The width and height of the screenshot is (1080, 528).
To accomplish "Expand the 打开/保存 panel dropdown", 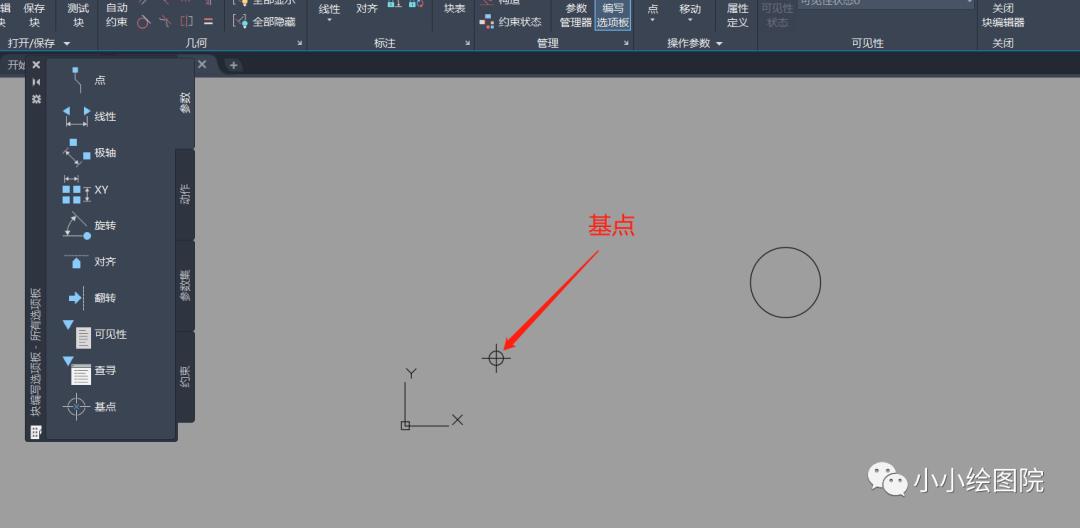I will (67, 43).
